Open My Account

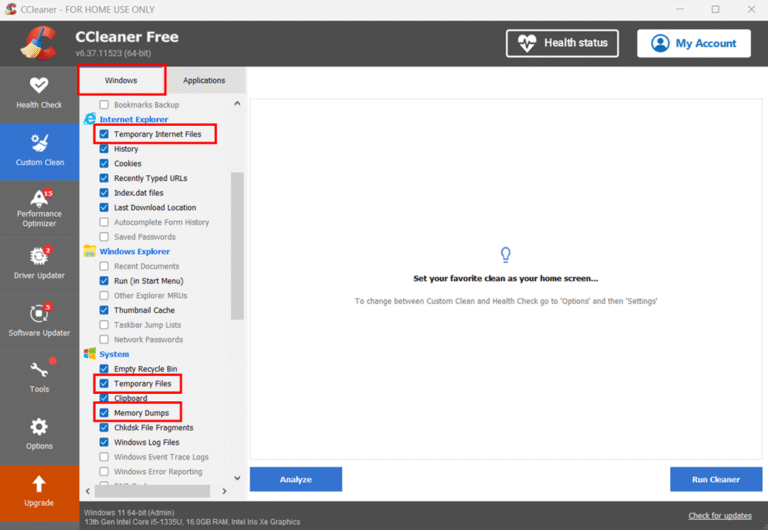694,43
